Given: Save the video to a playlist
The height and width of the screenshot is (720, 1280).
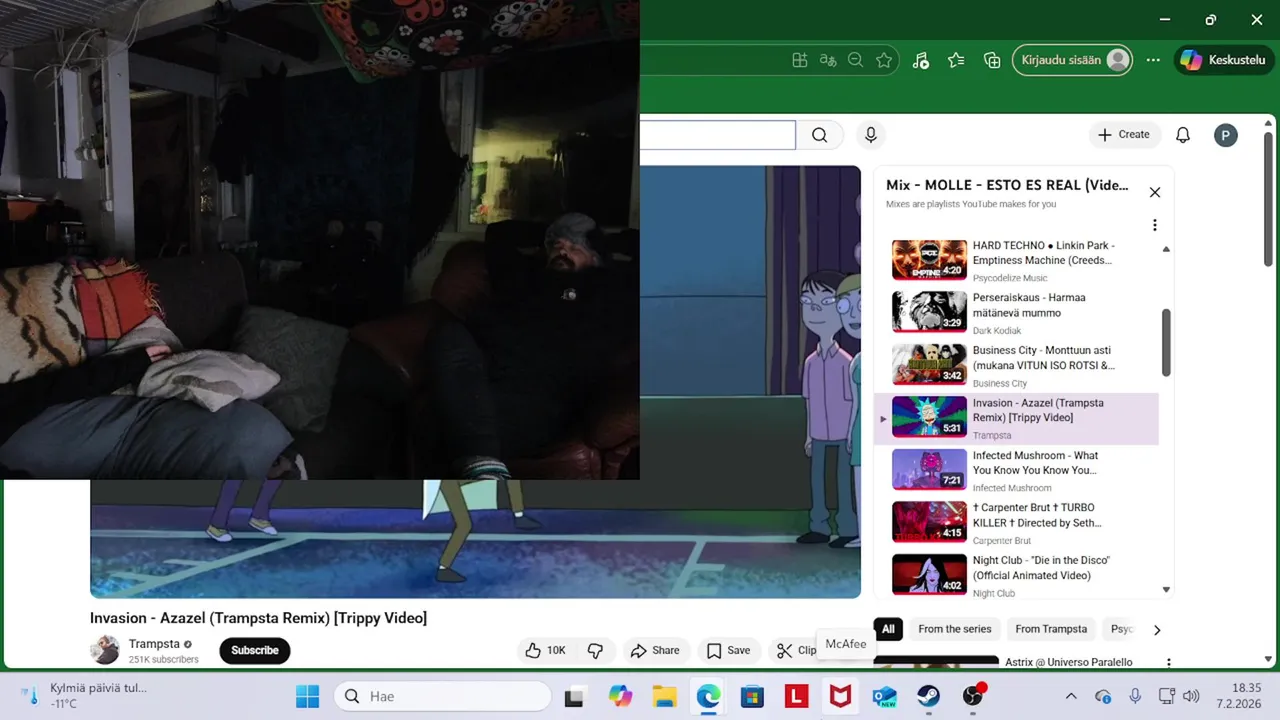Looking at the screenshot, I should [x=728, y=650].
